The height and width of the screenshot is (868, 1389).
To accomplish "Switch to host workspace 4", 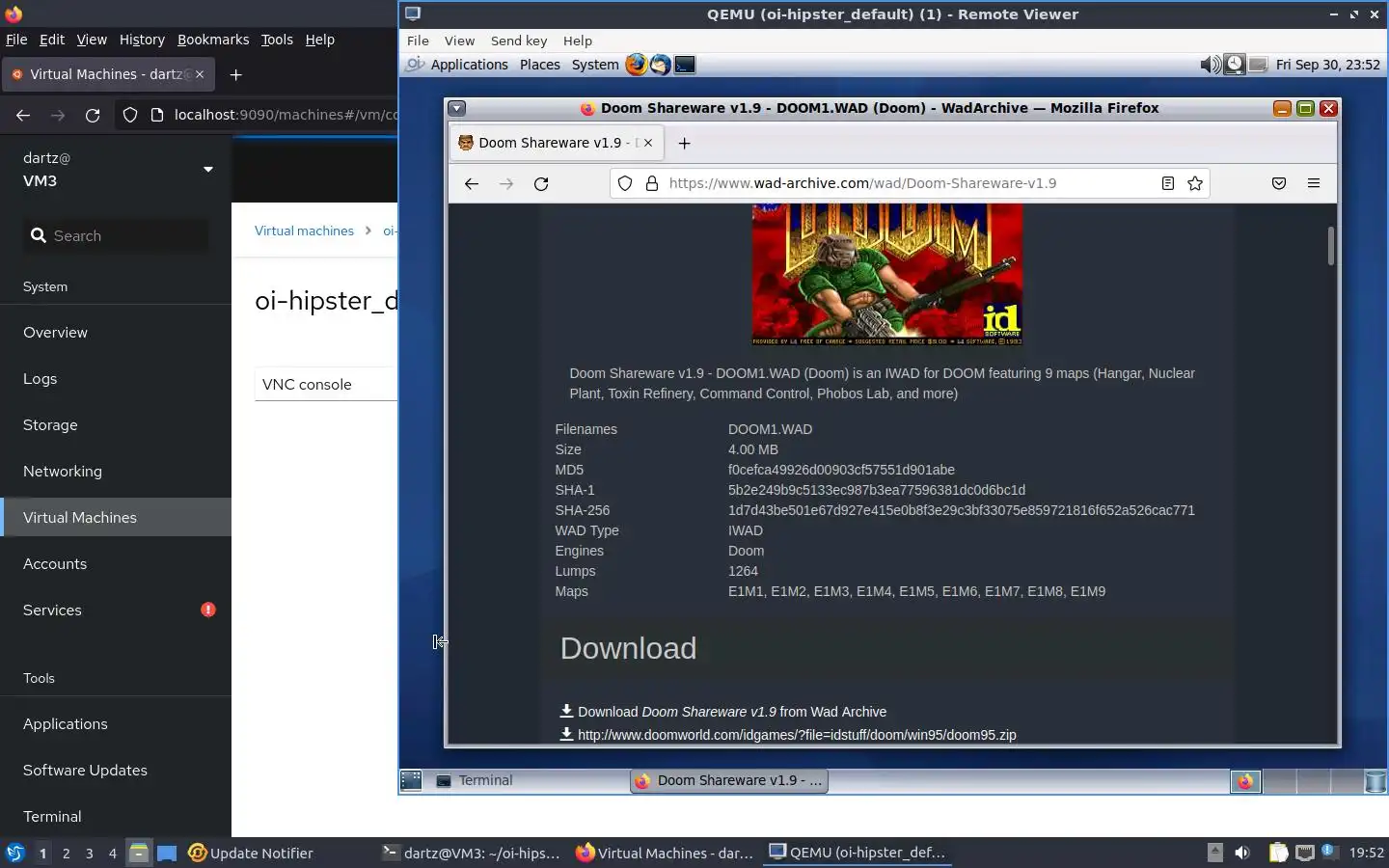I will point(113,854).
